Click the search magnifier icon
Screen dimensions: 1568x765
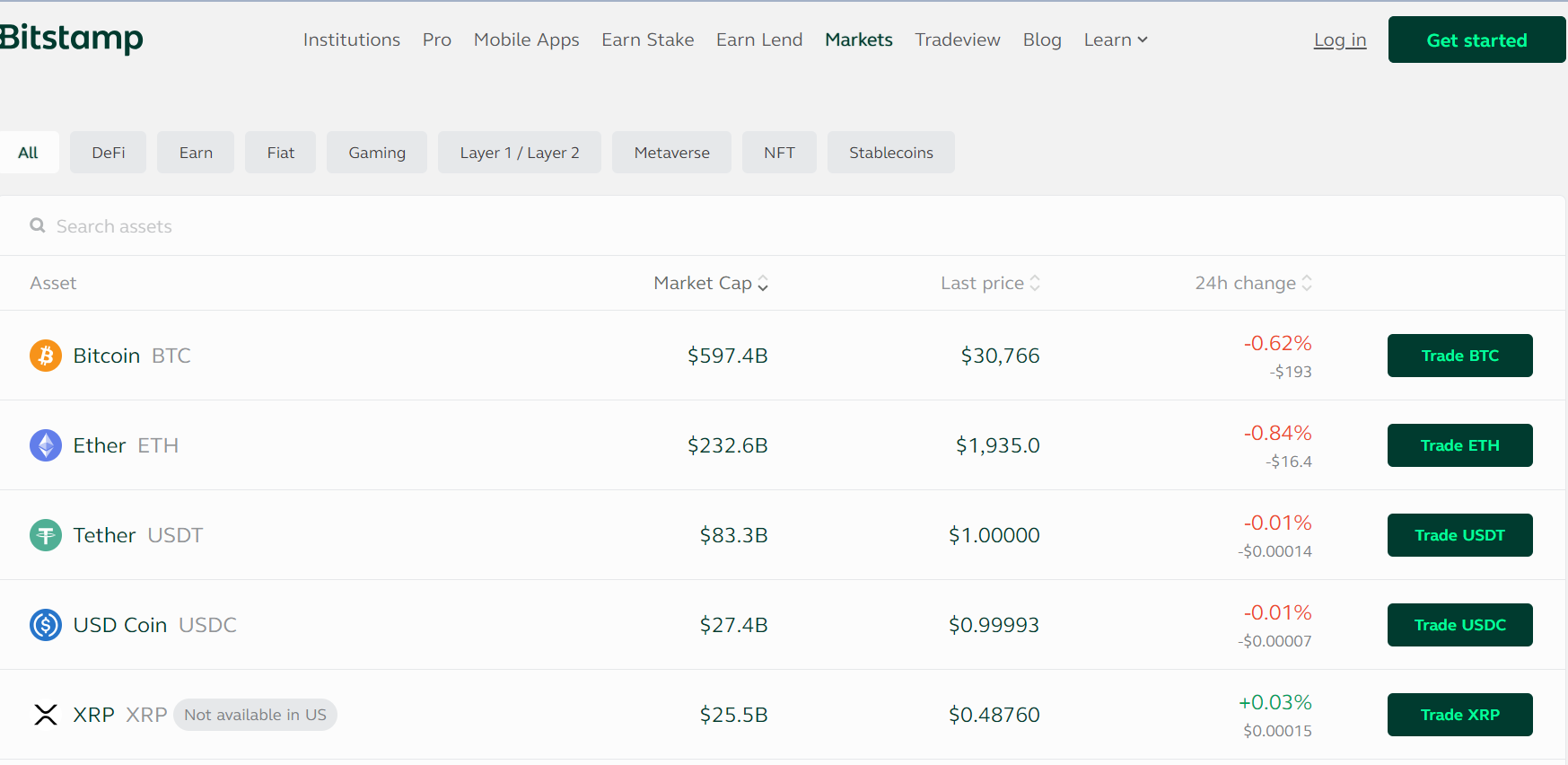pyautogui.click(x=38, y=225)
